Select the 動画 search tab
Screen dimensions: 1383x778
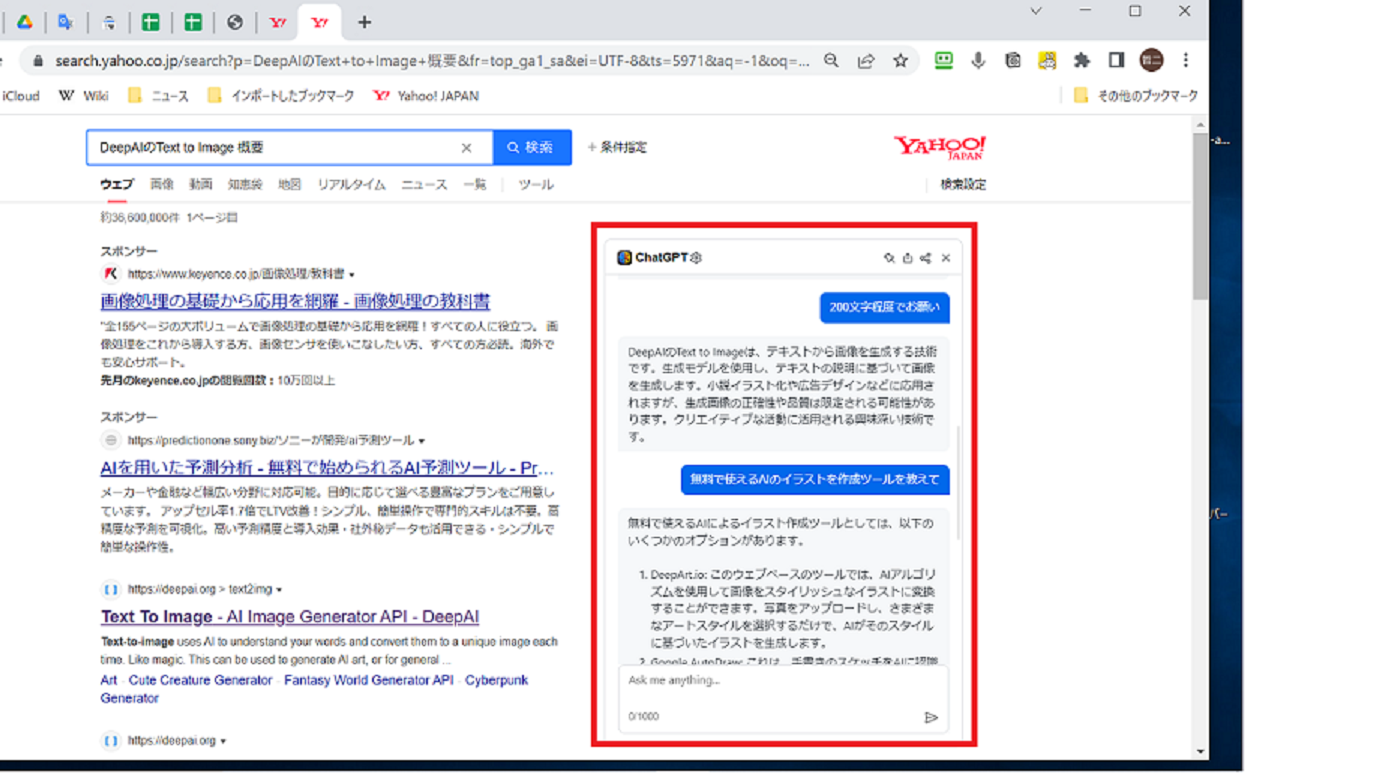coord(201,185)
